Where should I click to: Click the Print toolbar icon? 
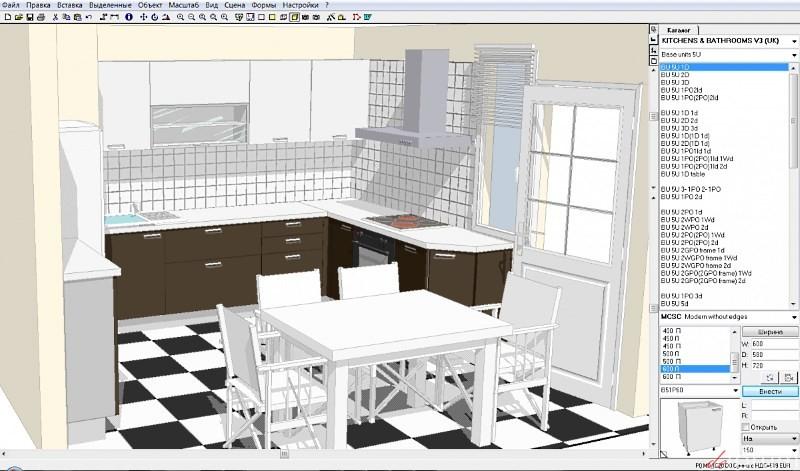pos(43,18)
